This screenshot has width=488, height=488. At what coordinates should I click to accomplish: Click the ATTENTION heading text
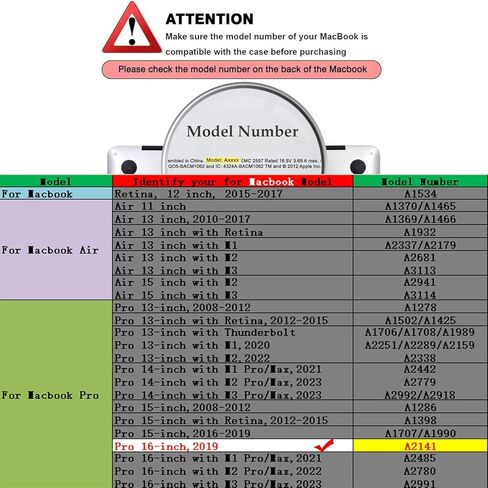pos(209,19)
